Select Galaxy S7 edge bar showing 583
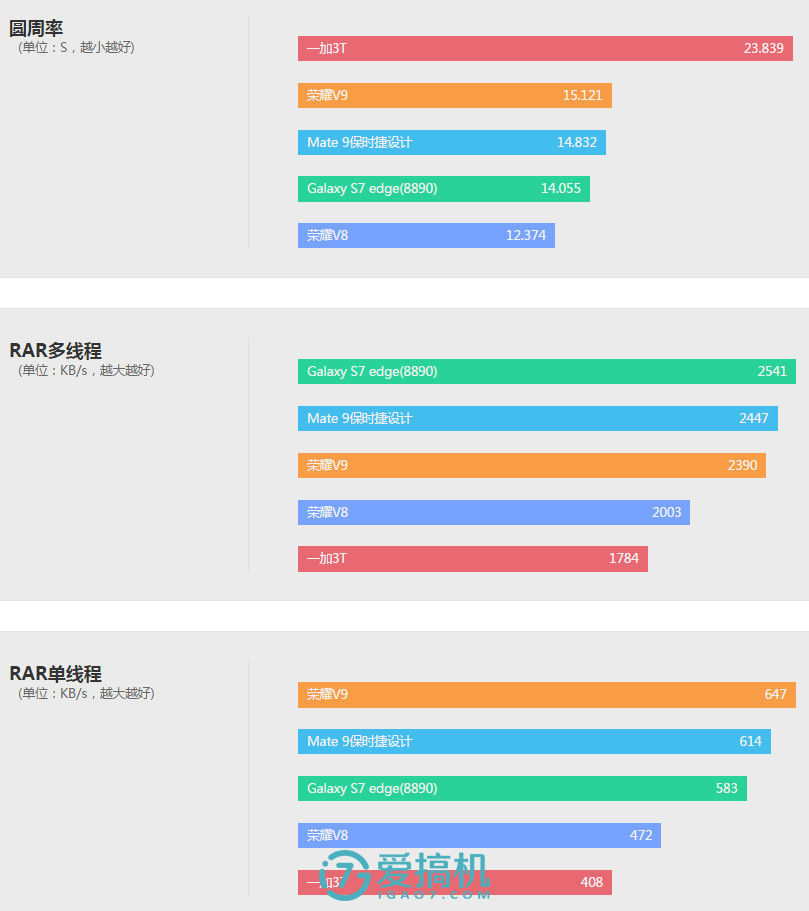This screenshot has height=911, width=809. (522, 788)
